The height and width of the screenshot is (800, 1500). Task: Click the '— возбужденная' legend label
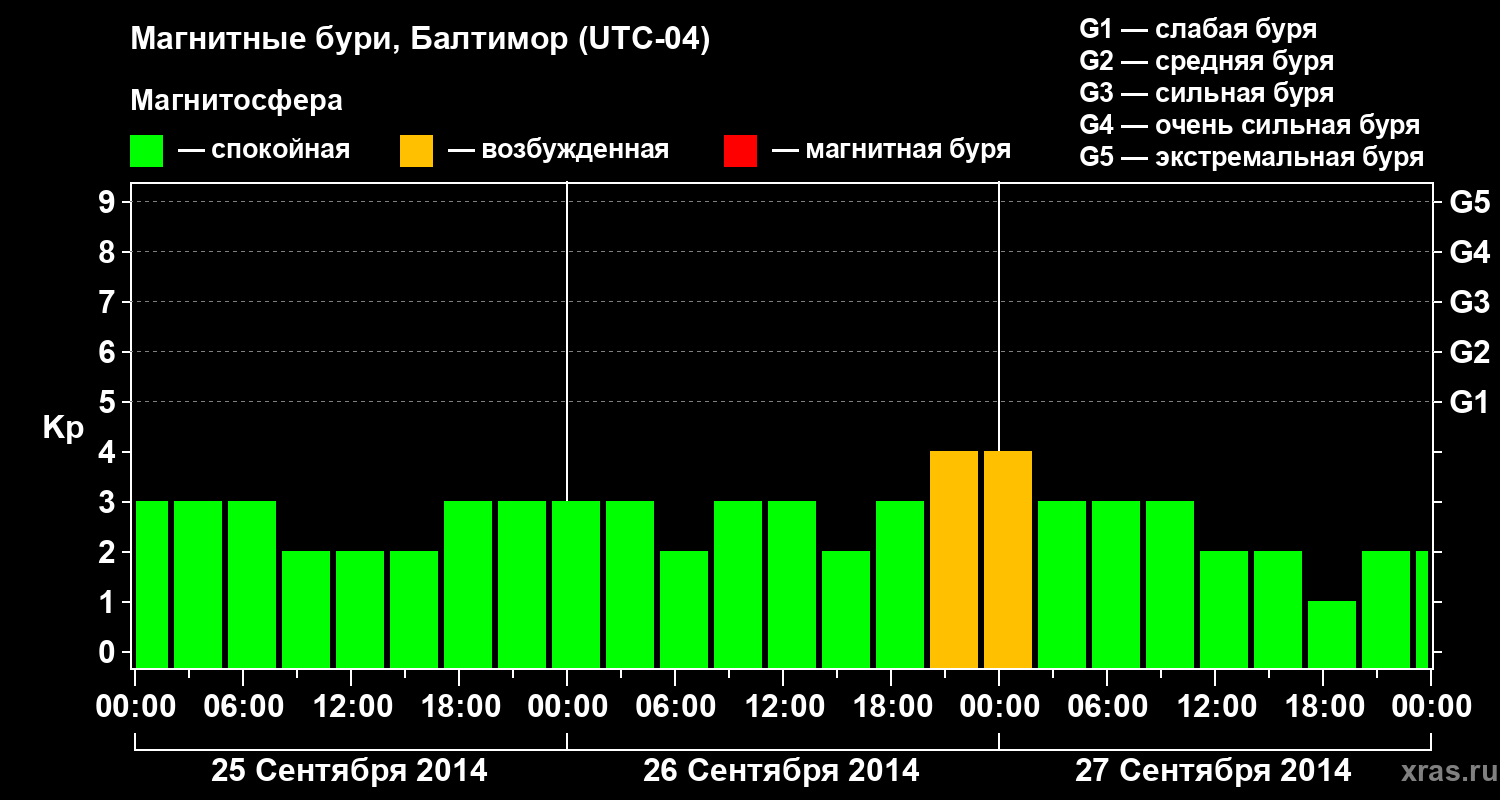(x=558, y=150)
